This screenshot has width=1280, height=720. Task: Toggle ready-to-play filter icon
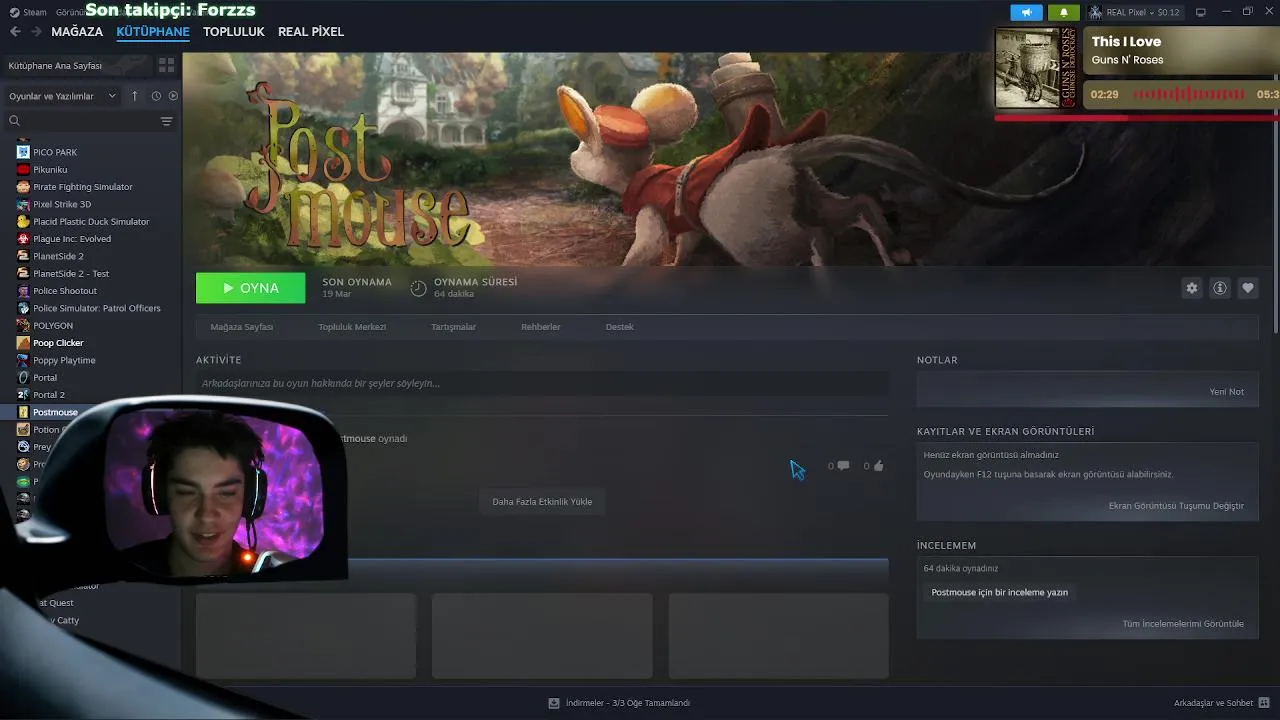click(x=173, y=96)
